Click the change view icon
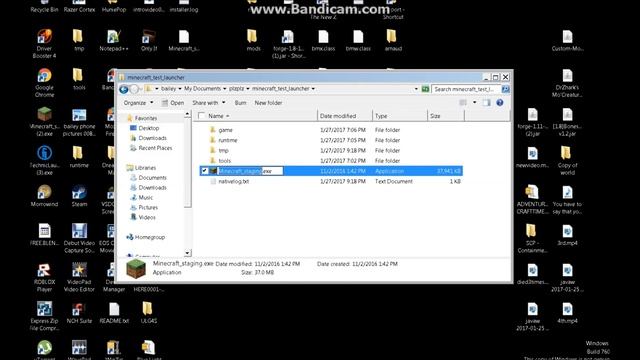 click(x=463, y=103)
